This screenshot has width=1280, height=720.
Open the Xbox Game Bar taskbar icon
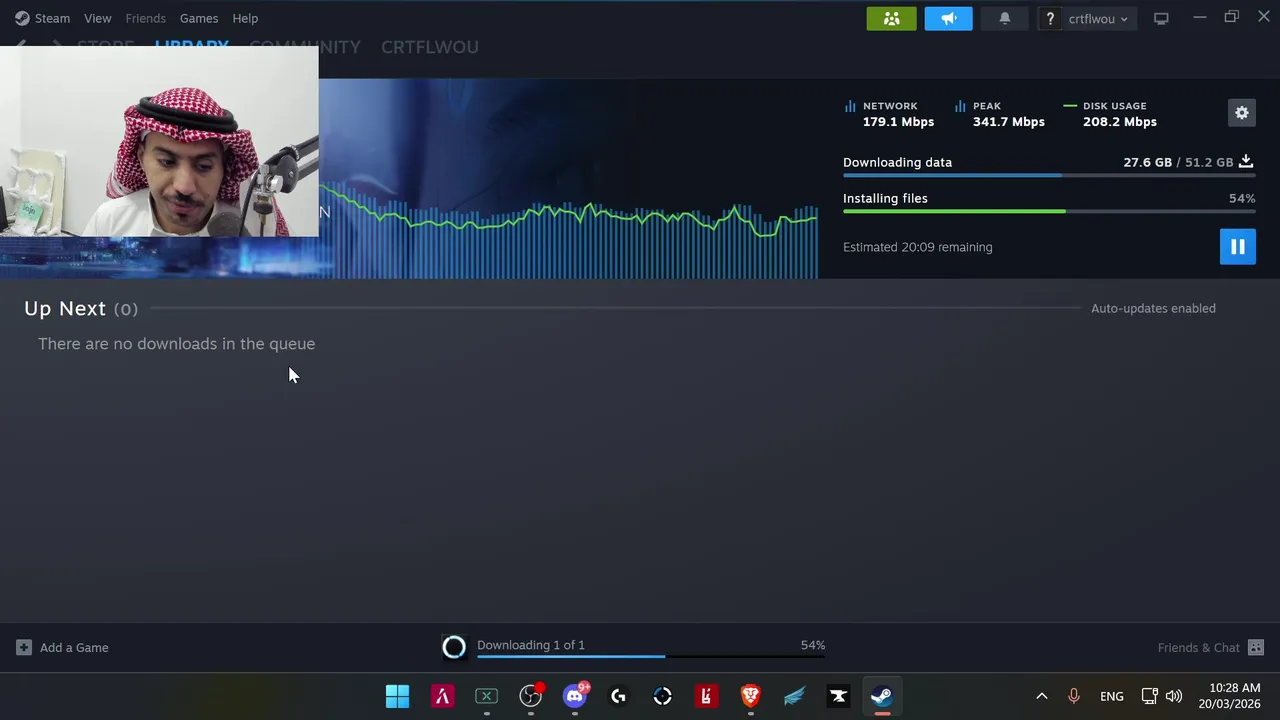pos(486,696)
